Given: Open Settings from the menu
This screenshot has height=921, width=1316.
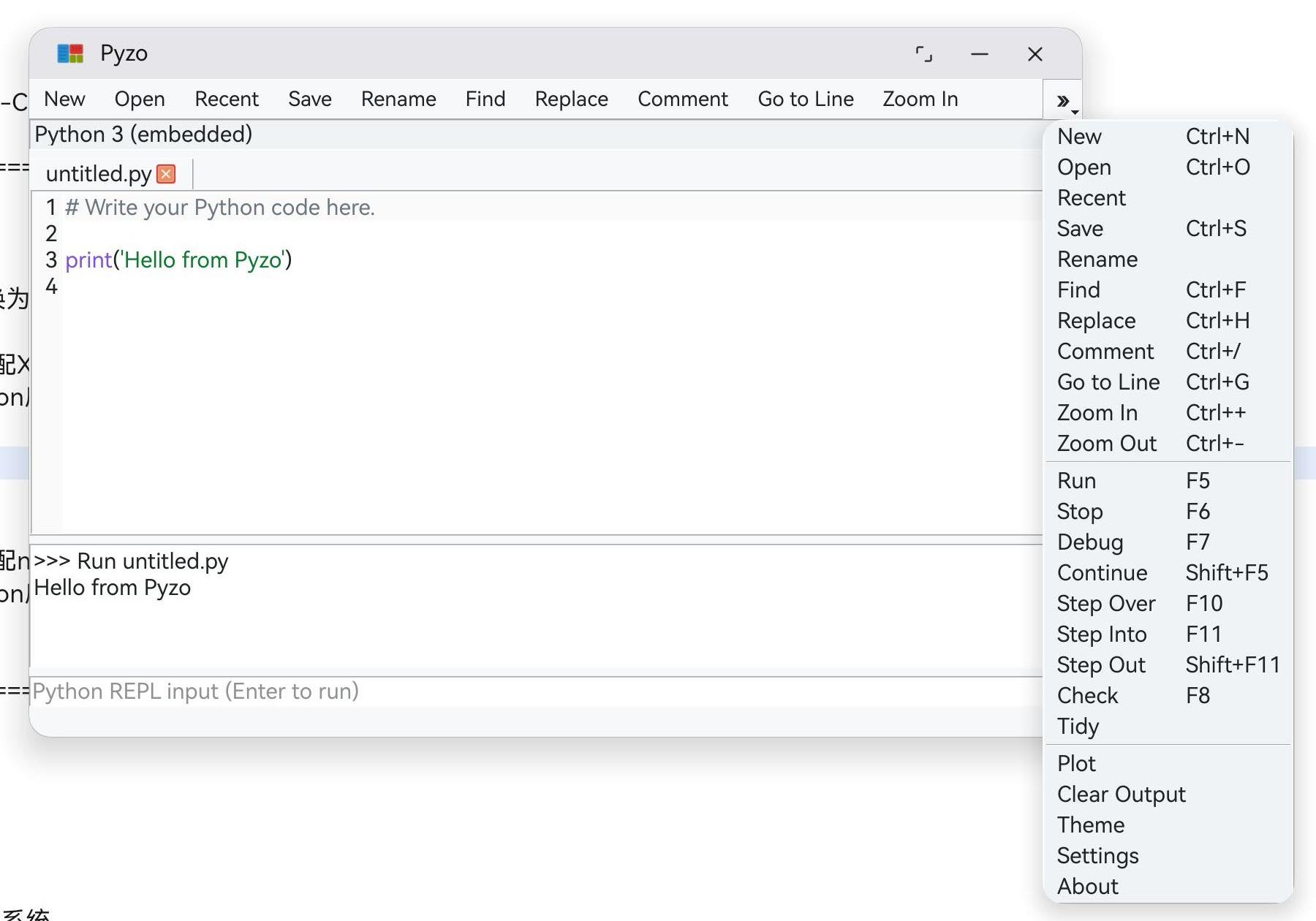Looking at the screenshot, I should point(1168,856).
